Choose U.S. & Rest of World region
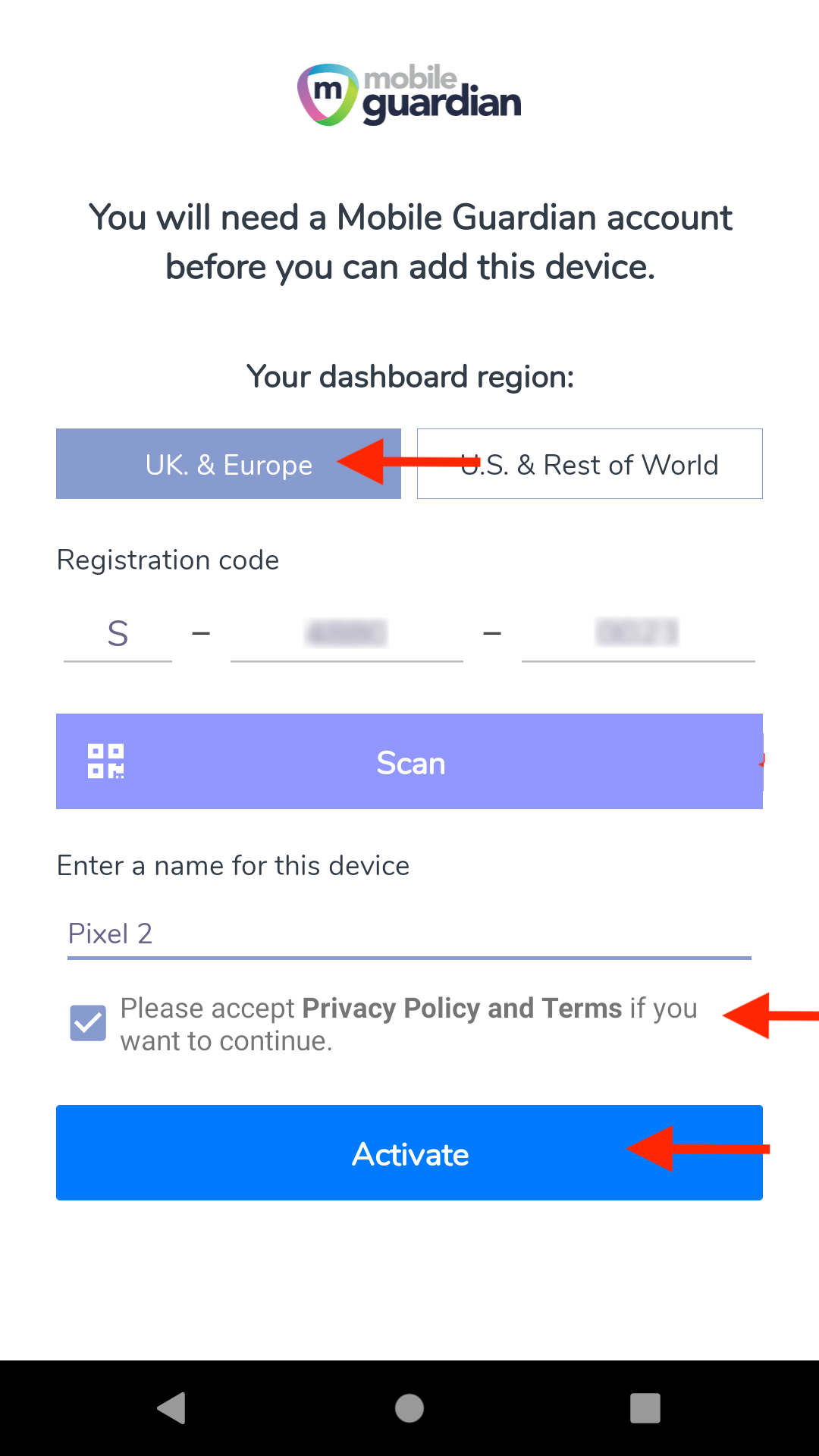 (590, 464)
